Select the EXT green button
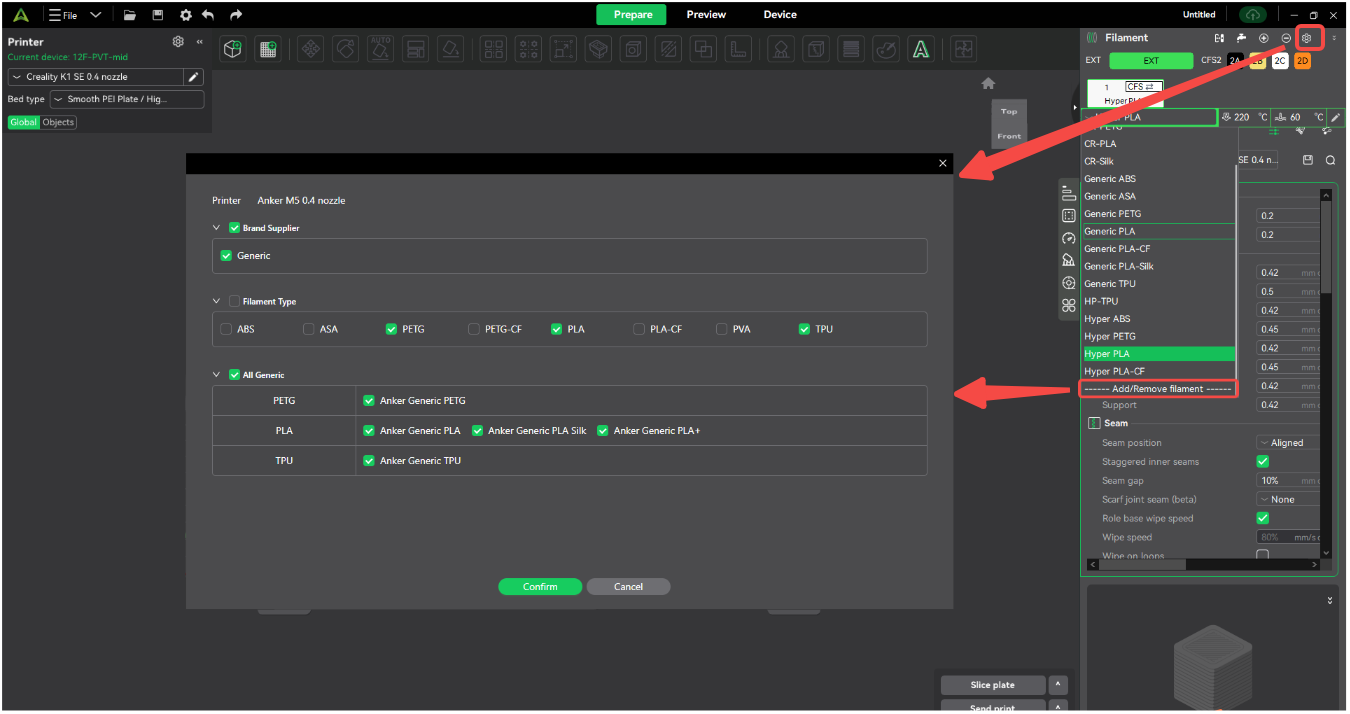The height and width of the screenshot is (714, 1350). [x=1151, y=61]
